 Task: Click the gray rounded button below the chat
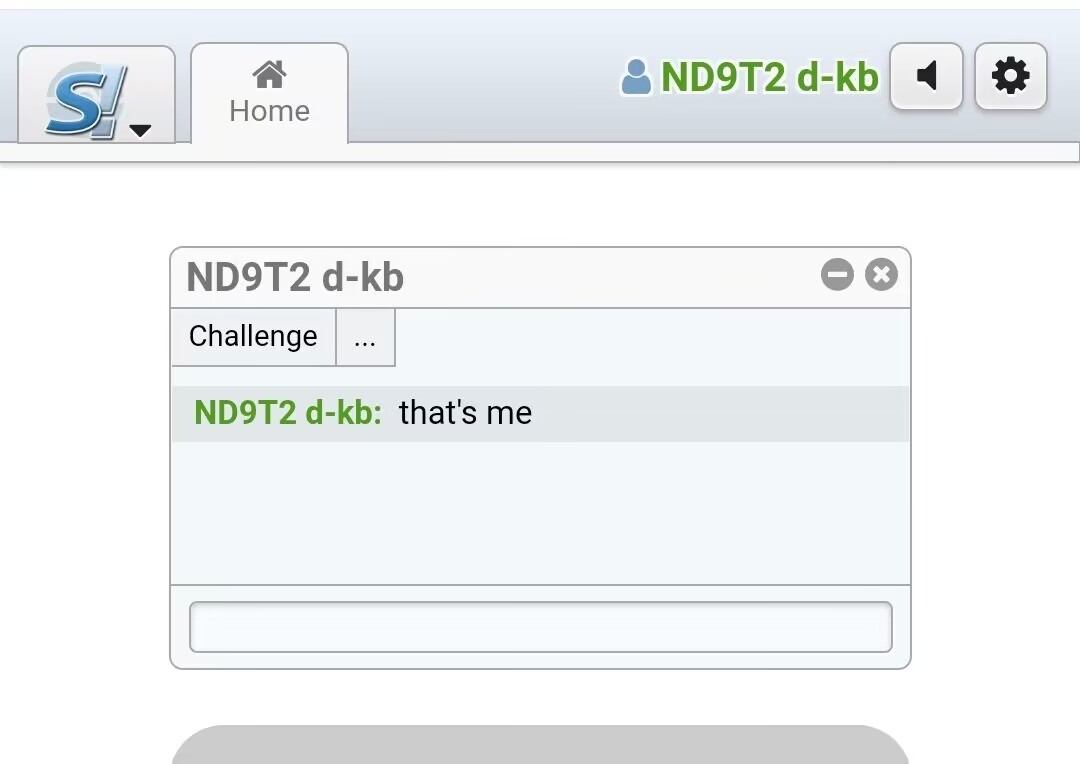click(x=540, y=744)
